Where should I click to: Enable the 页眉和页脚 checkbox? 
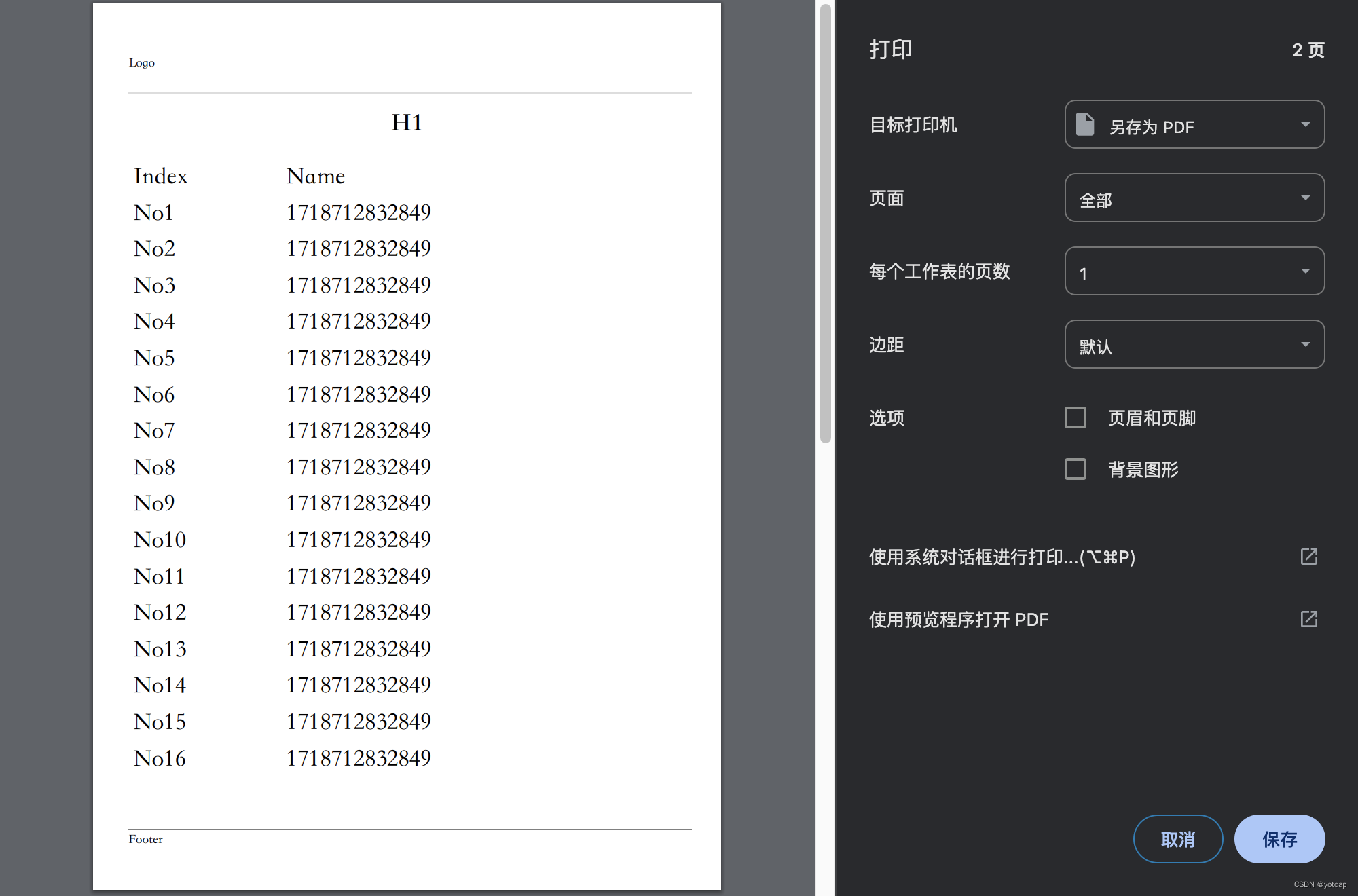(x=1076, y=417)
